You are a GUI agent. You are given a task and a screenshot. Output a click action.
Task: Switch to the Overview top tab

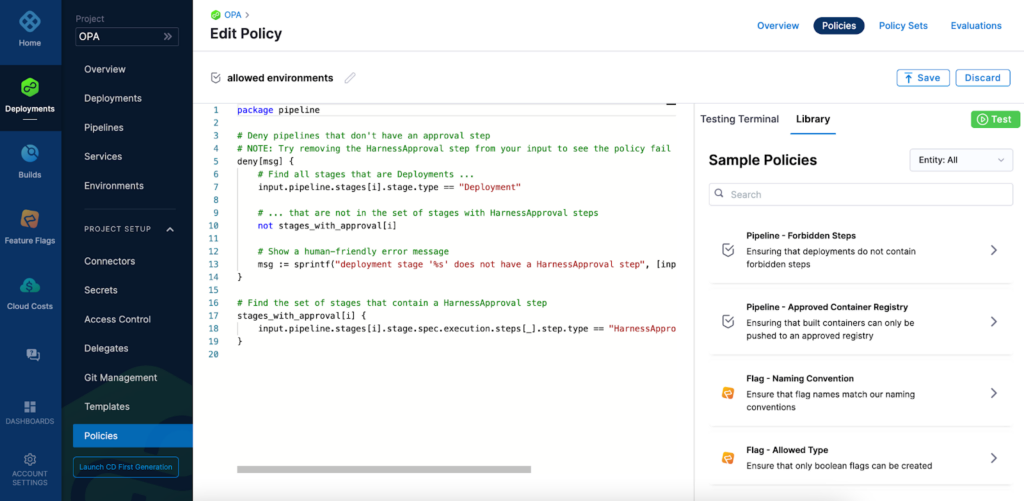point(778,25)
